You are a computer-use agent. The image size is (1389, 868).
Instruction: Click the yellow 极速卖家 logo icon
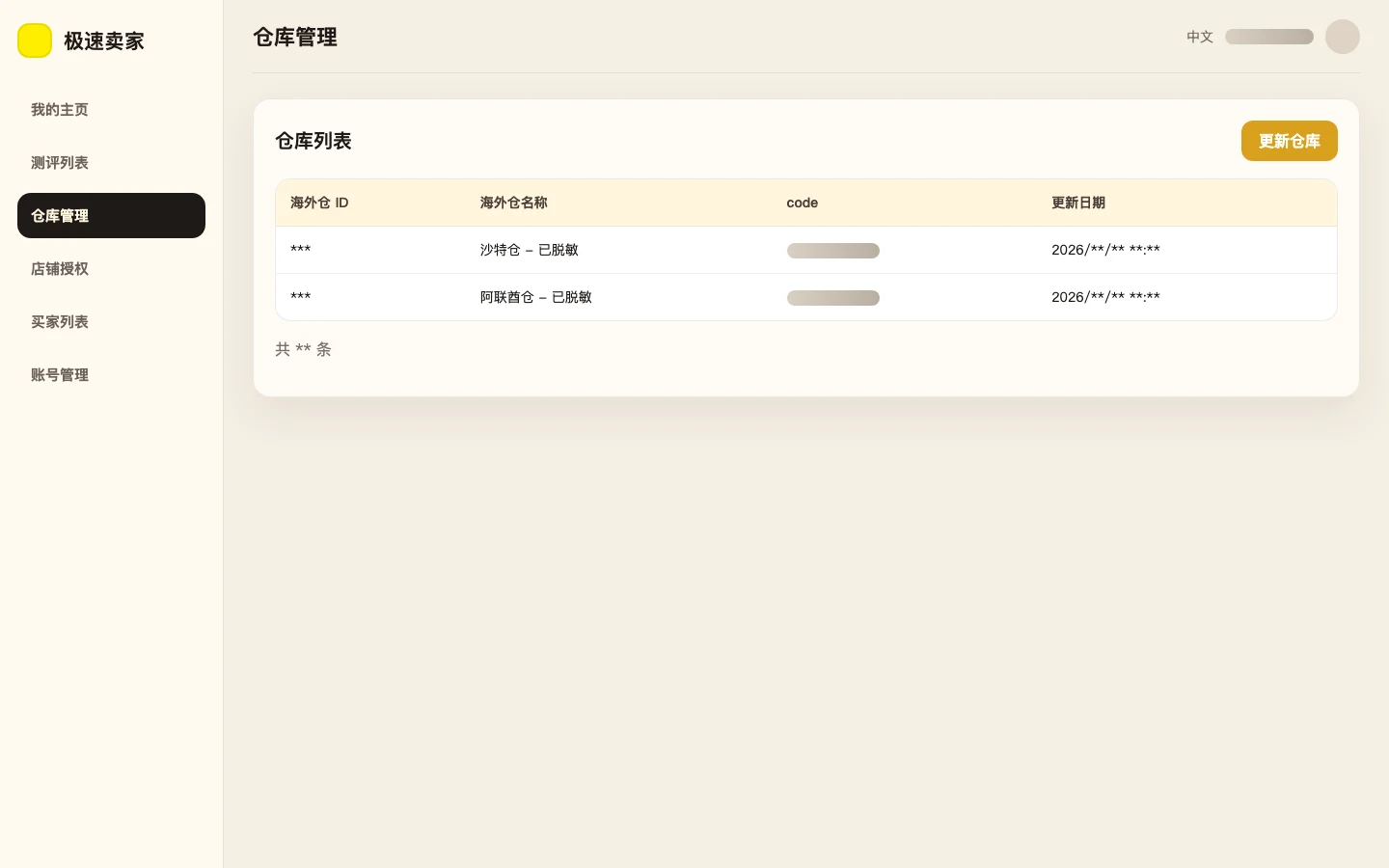pyautogui.click(x=35, y=41)
